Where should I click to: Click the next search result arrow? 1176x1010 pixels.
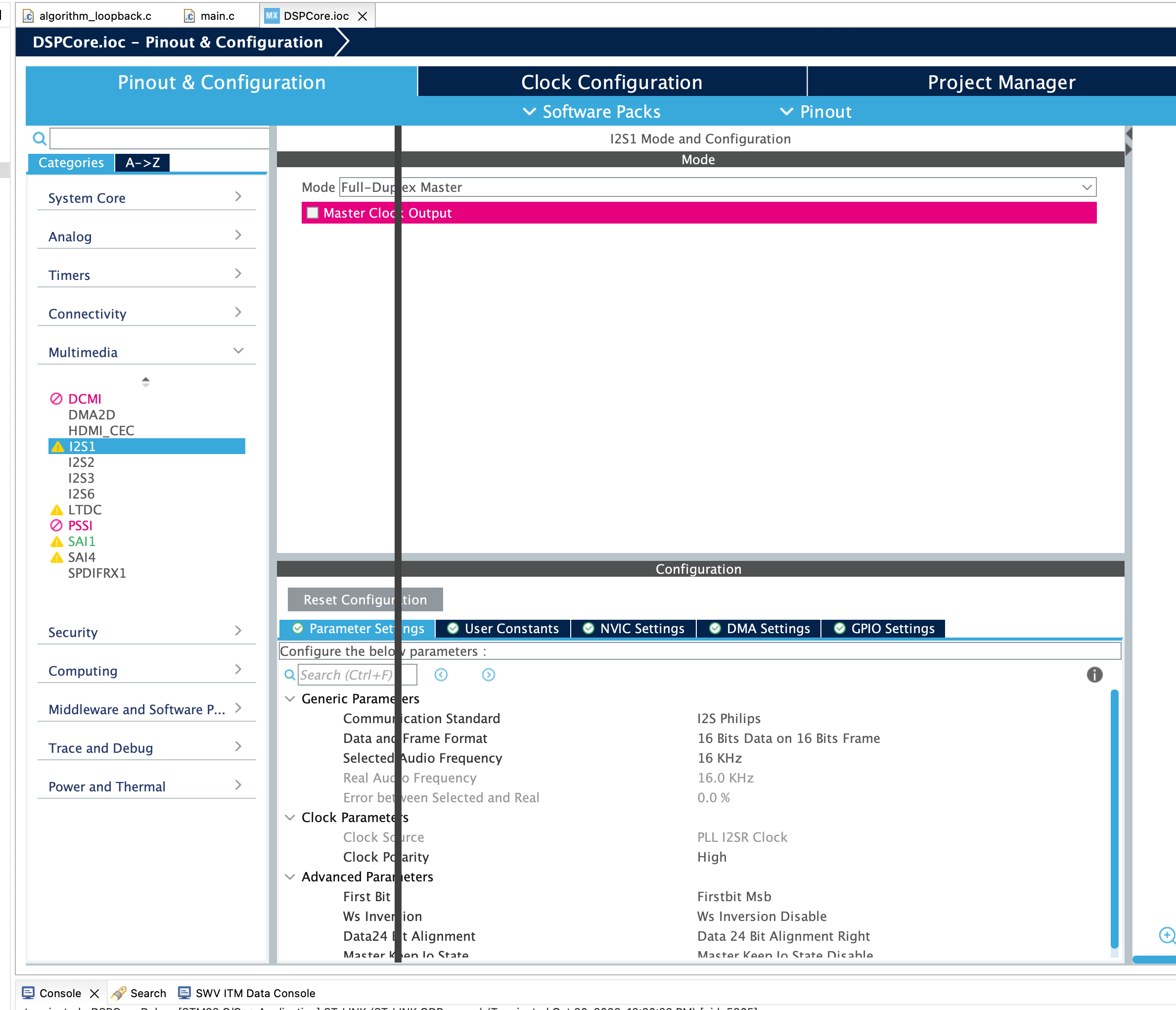[x=488, y=675]
